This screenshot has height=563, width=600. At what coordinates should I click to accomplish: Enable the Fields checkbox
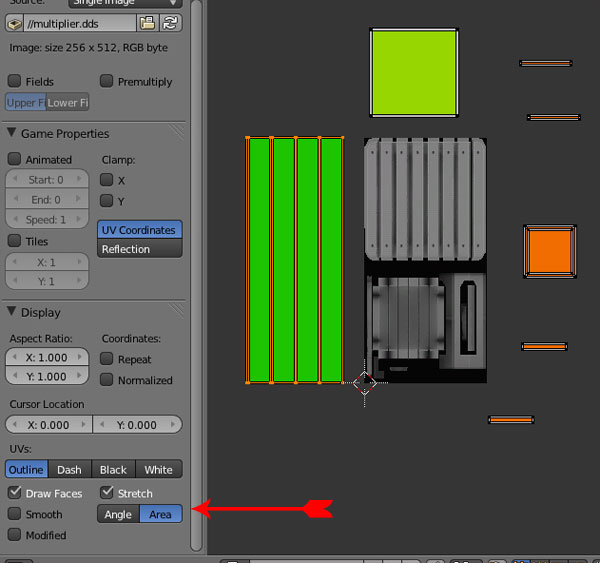coord(15,82)
